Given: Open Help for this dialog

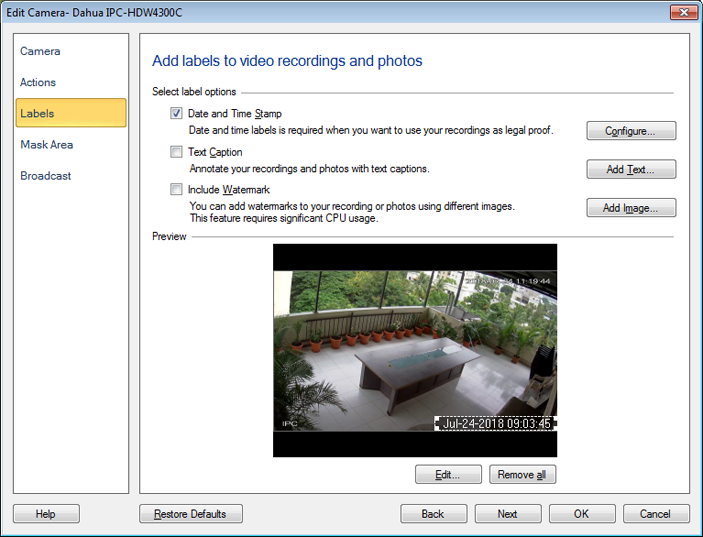Looking at the screenshot, I should [x=46, y=514].
